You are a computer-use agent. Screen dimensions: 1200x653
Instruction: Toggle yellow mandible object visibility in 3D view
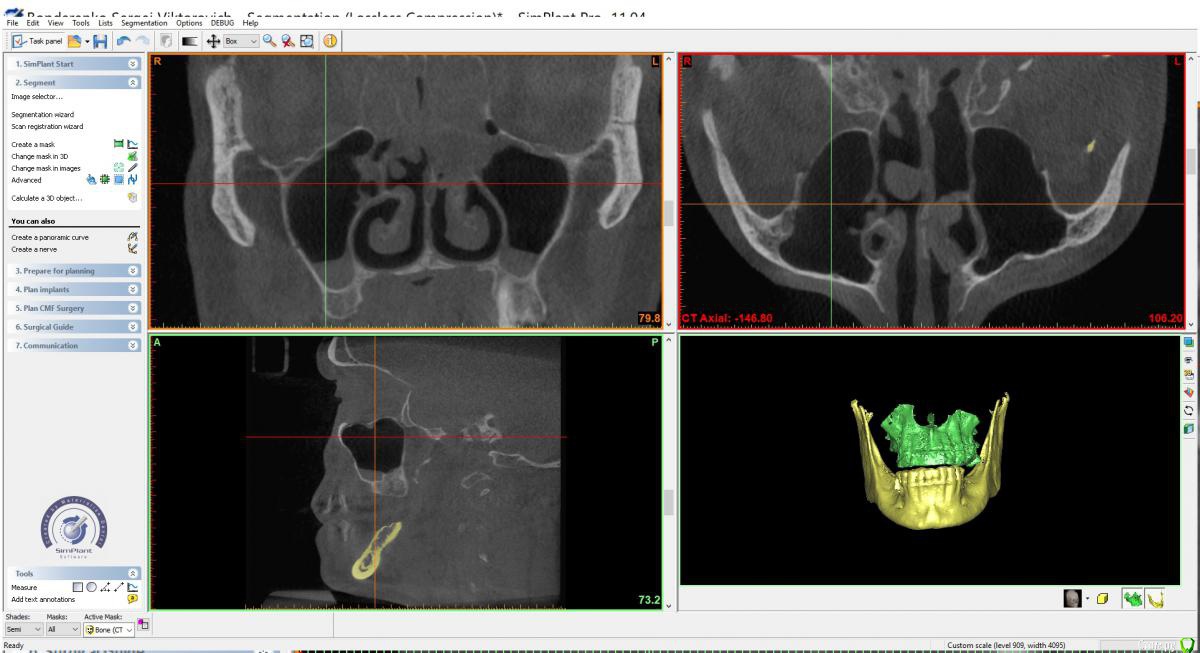coord(1155,599)
